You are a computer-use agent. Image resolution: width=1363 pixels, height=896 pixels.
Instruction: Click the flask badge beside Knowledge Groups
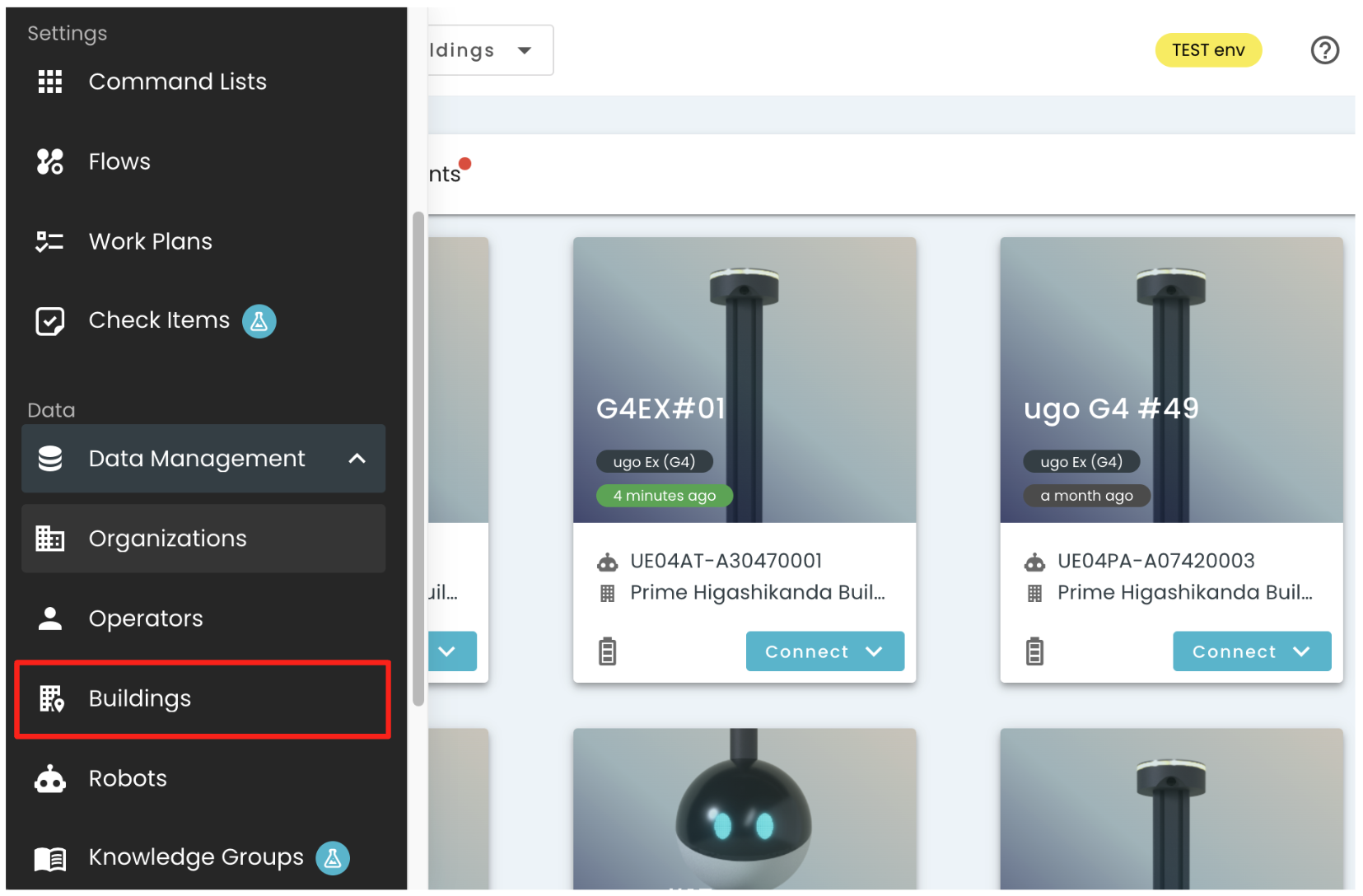tap(333, 858)
